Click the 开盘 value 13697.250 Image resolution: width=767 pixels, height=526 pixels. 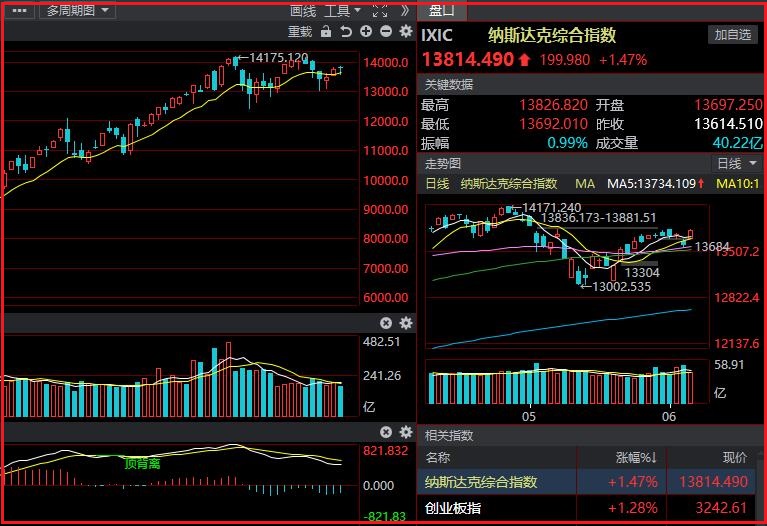pos(728,105)
